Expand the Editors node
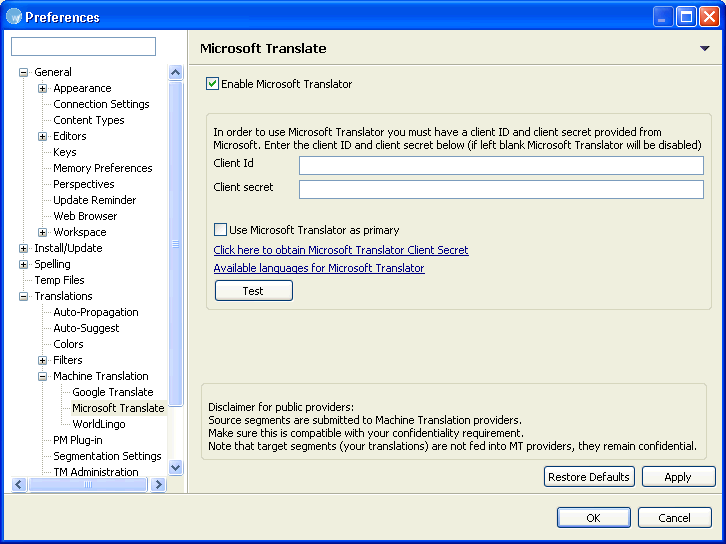The width and height of the screenshot is (726, 544). coord(42,136)
